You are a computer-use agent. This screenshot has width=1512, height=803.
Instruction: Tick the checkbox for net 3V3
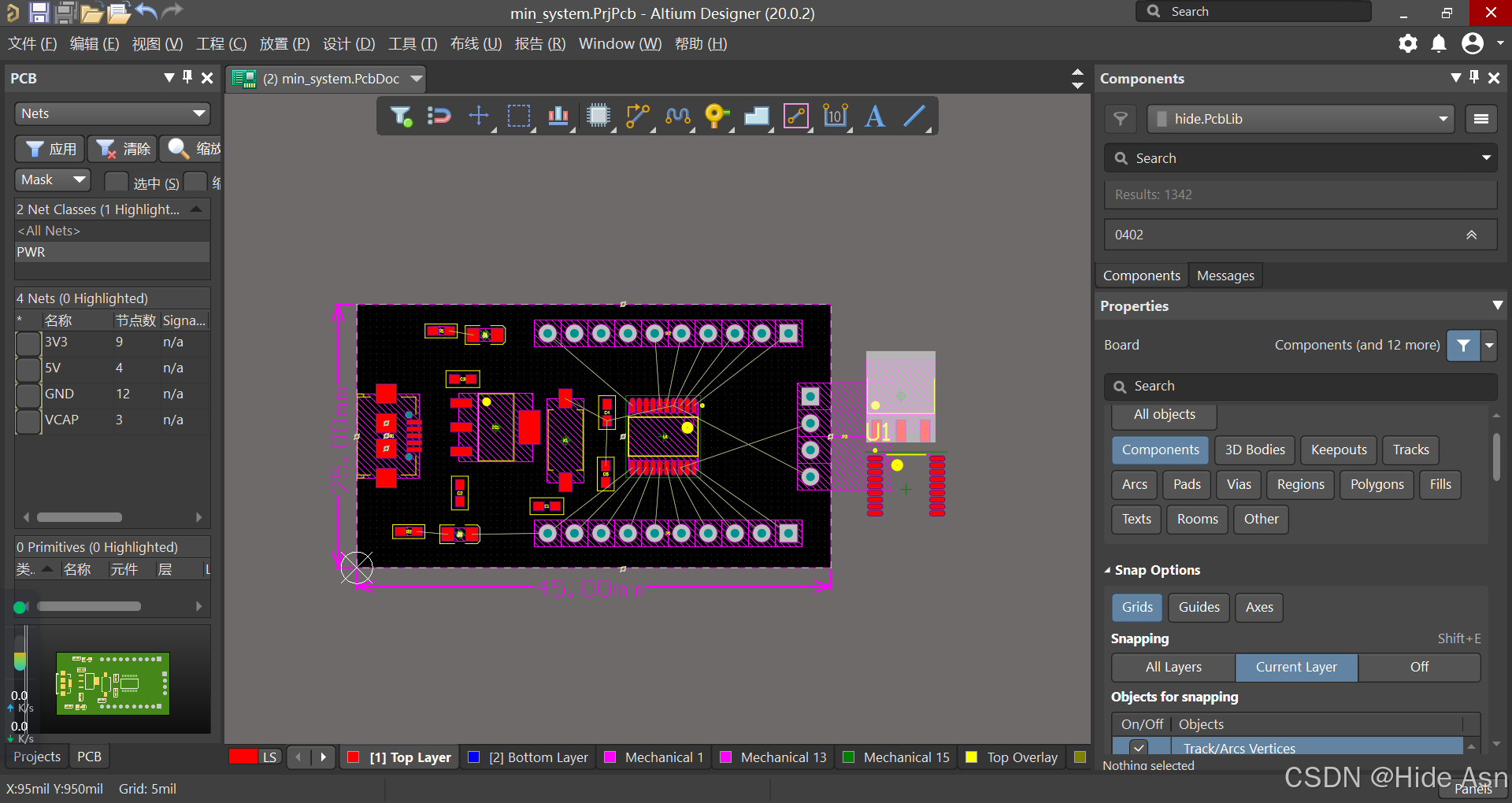pos(29,343)
